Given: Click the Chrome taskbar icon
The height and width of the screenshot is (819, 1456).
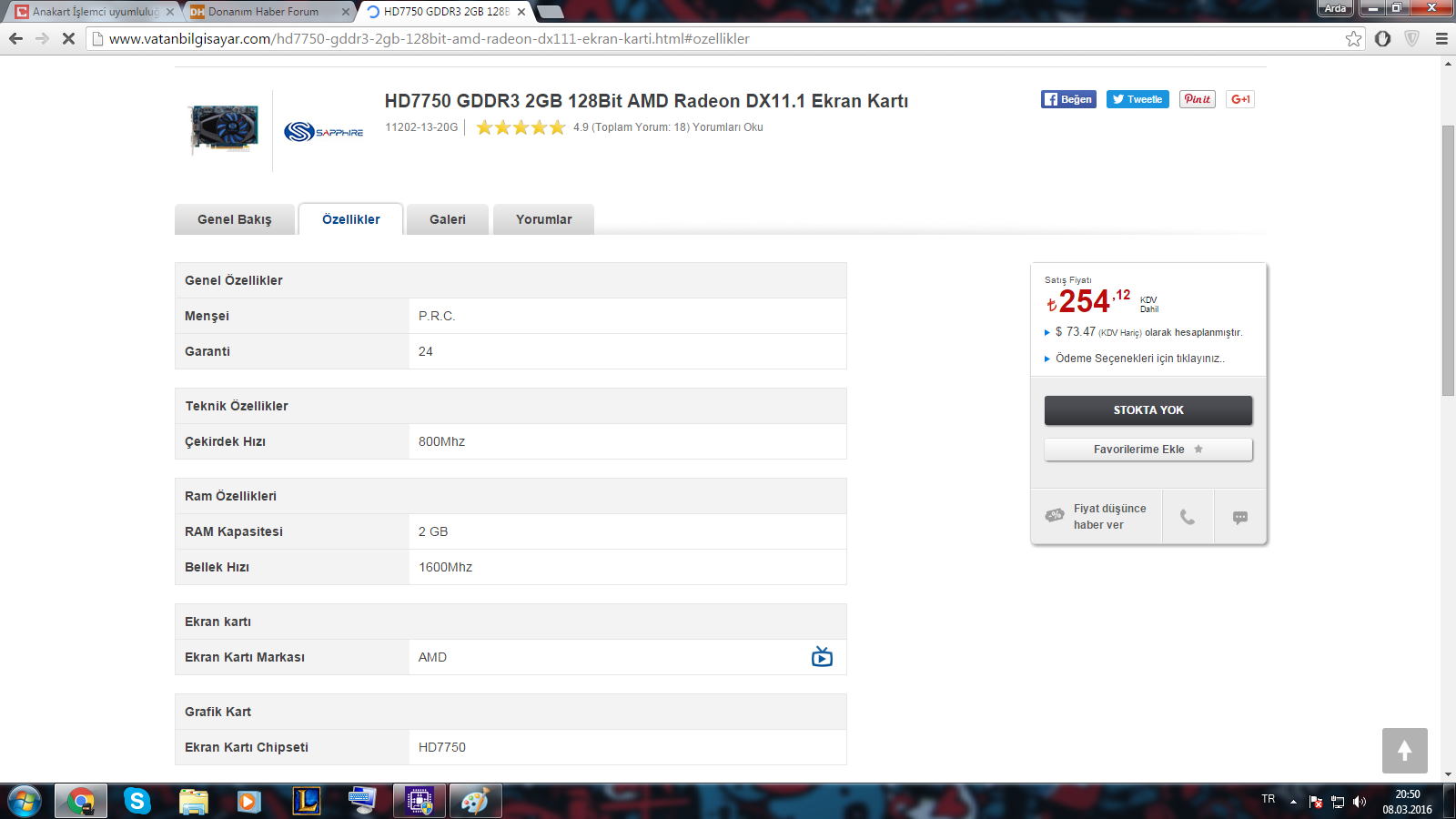Looking at the screenshot, I should (81, 802).
